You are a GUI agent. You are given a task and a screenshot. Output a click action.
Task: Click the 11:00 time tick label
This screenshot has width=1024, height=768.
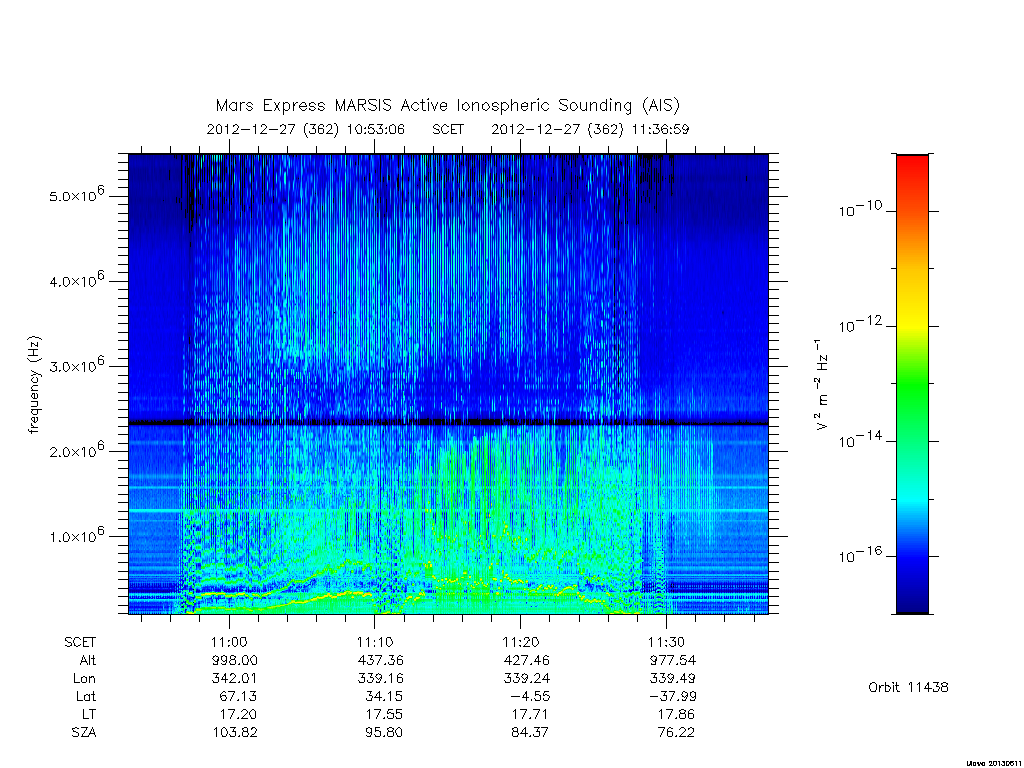[229, 642]
